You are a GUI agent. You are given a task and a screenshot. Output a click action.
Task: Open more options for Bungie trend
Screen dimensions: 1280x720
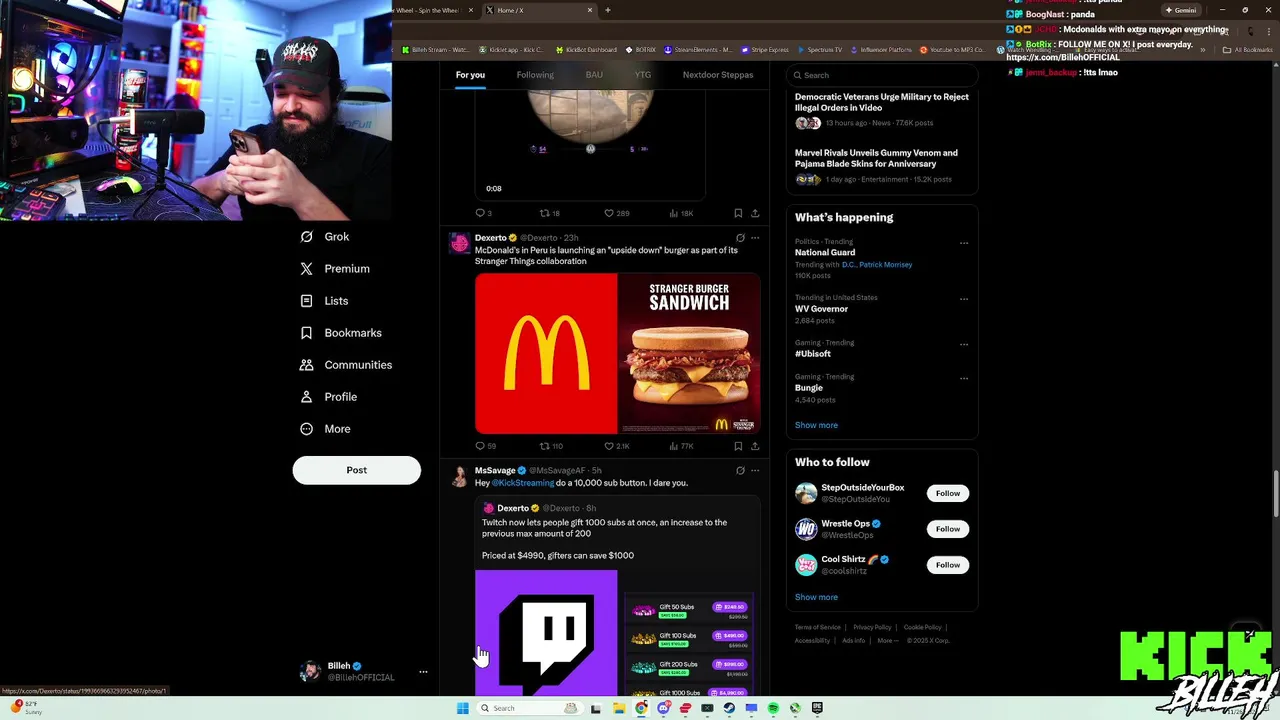(964, 379)
